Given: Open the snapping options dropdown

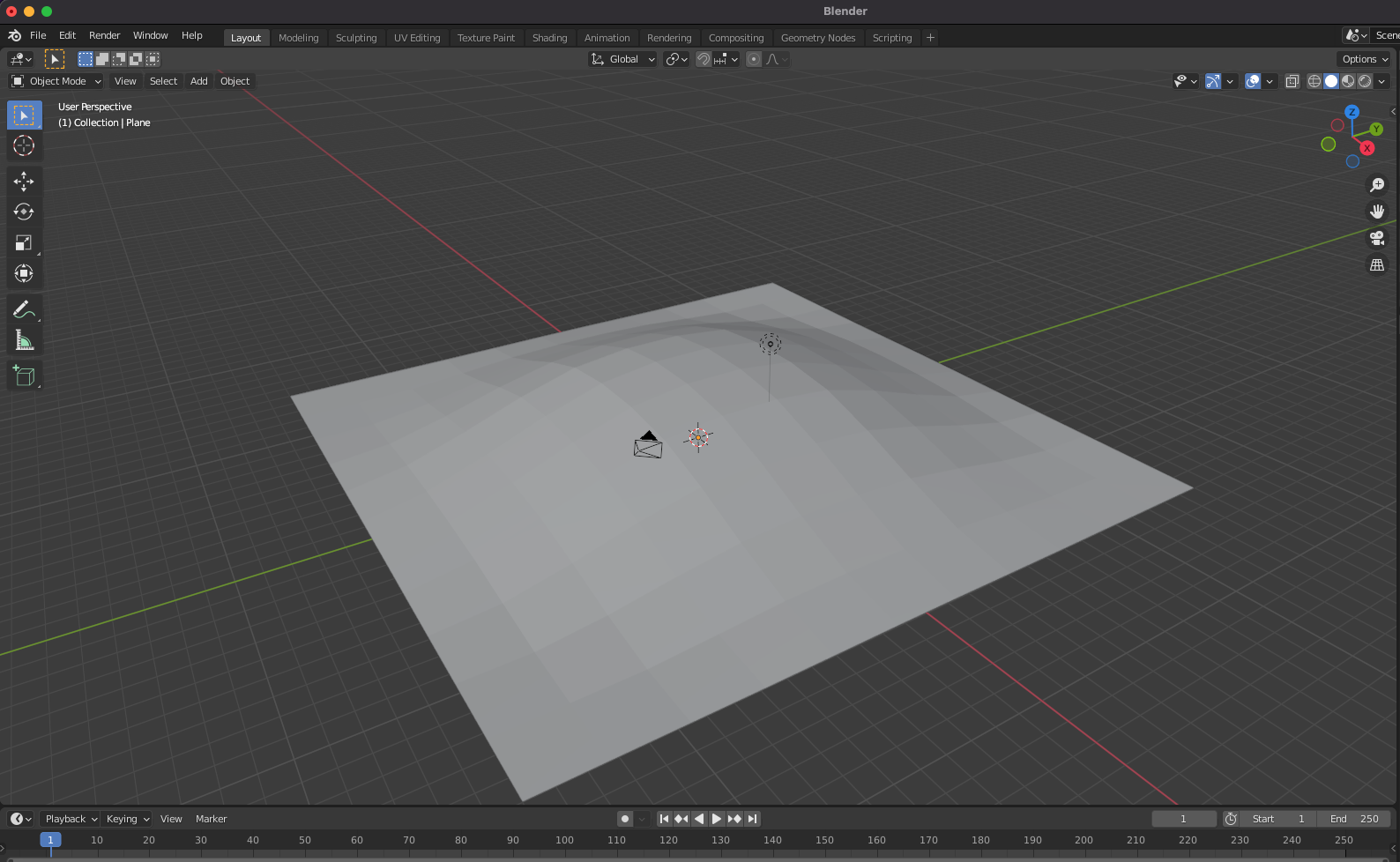Looking at the screenshot, I should [x=726, y=59].
